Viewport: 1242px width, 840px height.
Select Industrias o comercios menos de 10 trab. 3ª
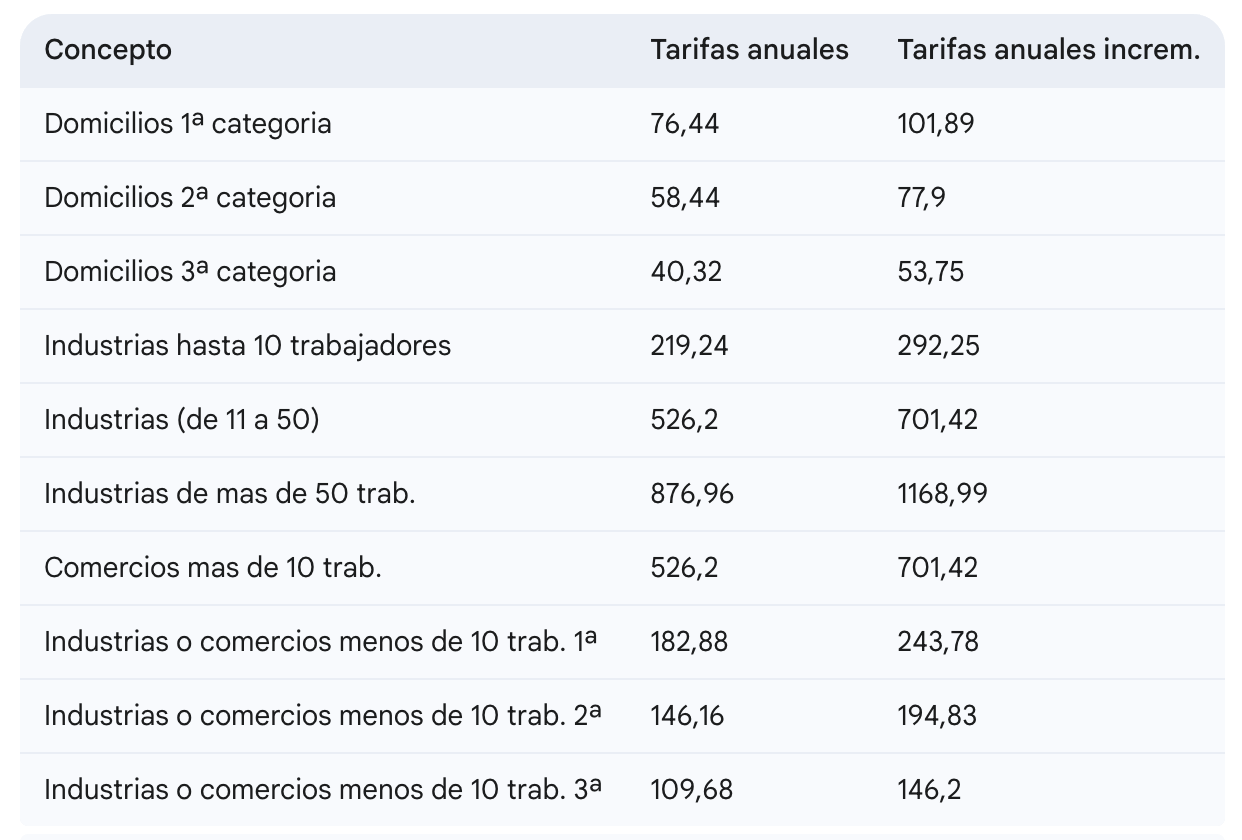pyautogui.click(x=322, y=790)
